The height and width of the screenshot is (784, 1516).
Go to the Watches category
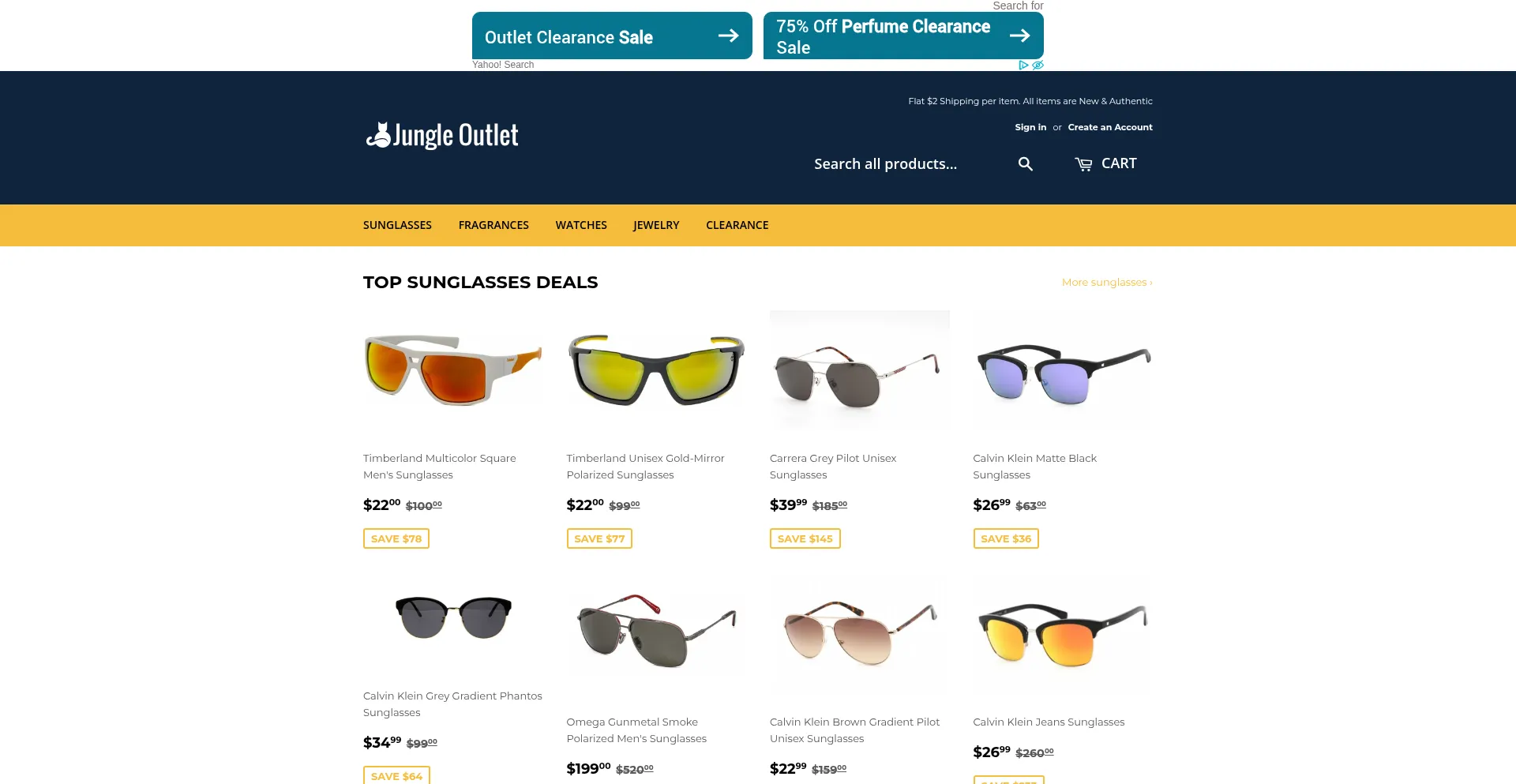[x=581, y=225]
